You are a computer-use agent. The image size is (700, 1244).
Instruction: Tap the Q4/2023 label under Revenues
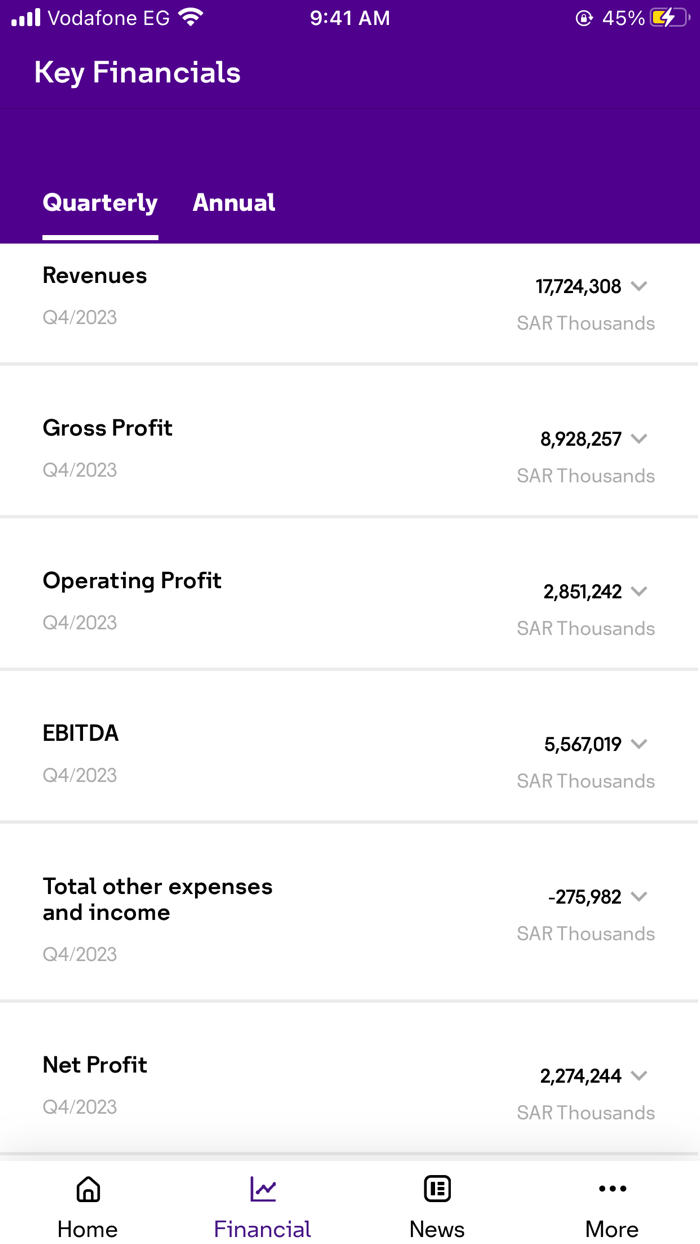coord(79,316)
